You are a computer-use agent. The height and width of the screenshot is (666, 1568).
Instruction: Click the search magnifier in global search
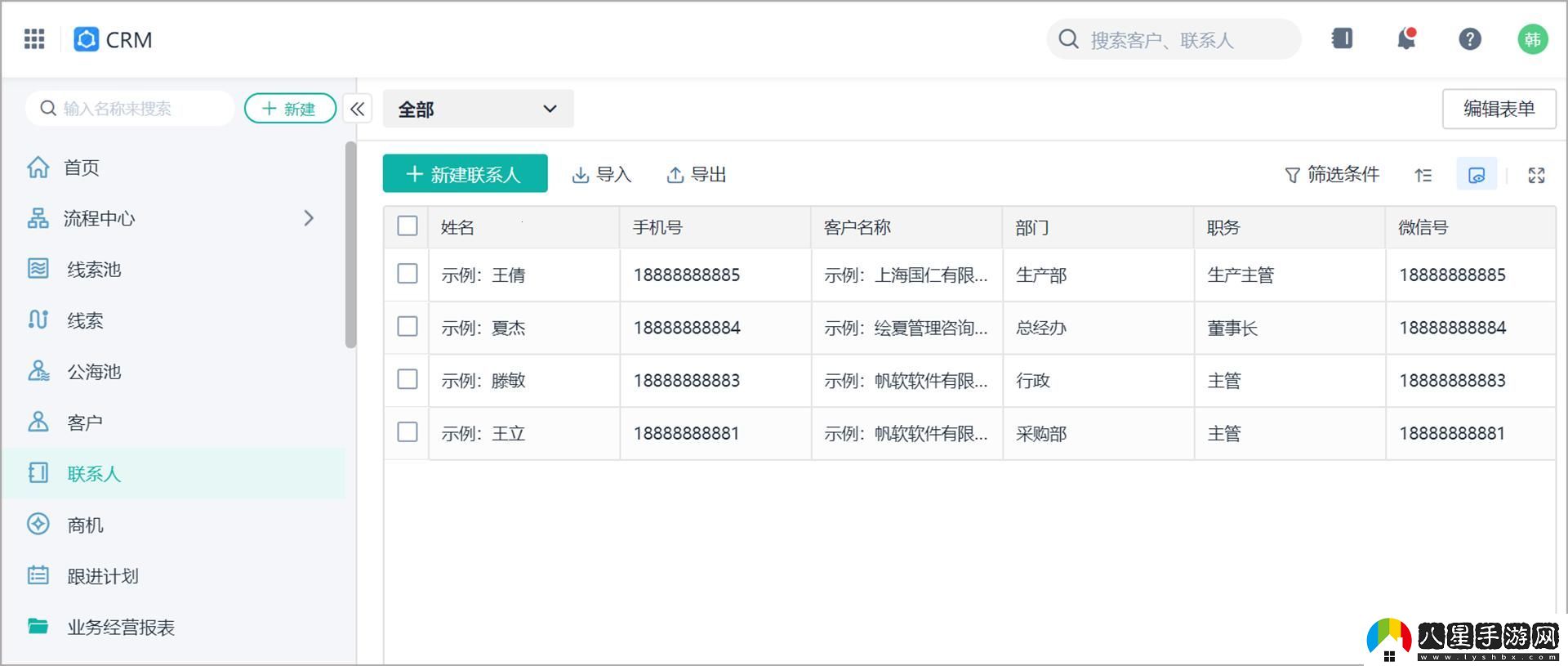[x=1068, y=38]
